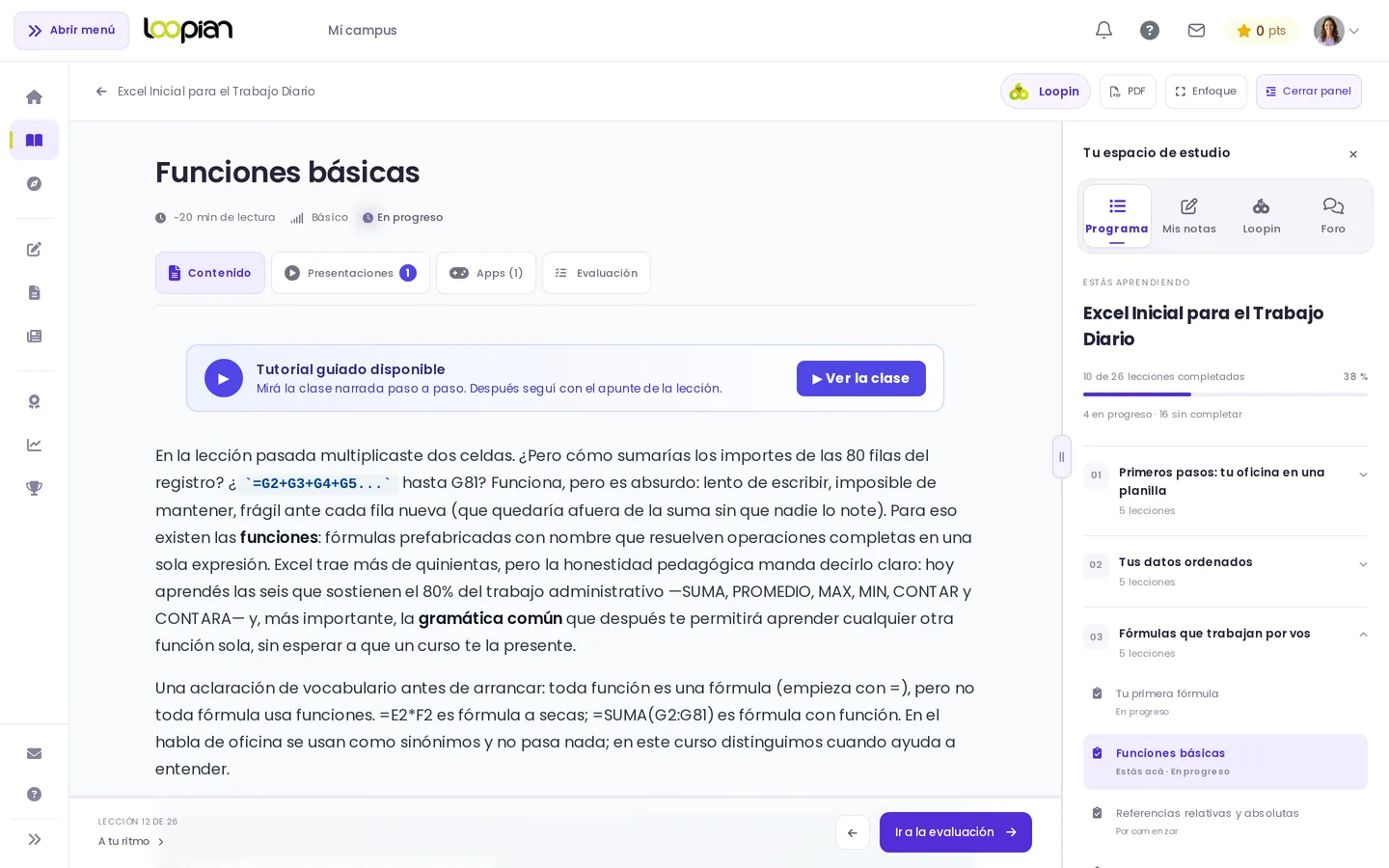Click the help icon in left sidebar
1389x868 pixels.
point(34,794)
